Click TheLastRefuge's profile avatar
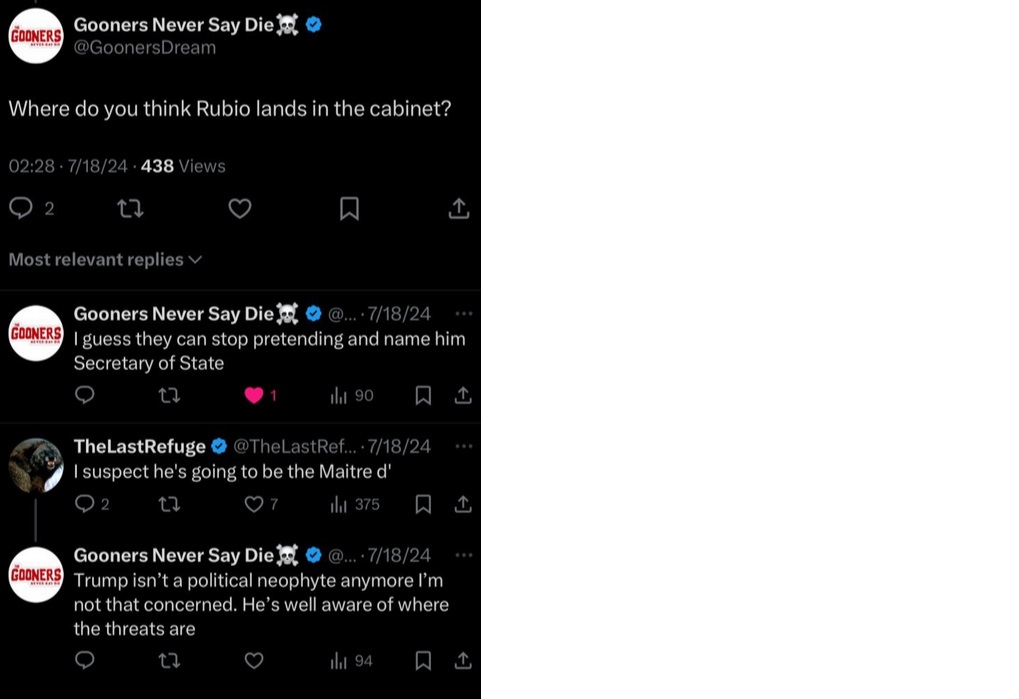This screenshot has height=699, width=1019. pyautogui.click(x=36, y=465)
